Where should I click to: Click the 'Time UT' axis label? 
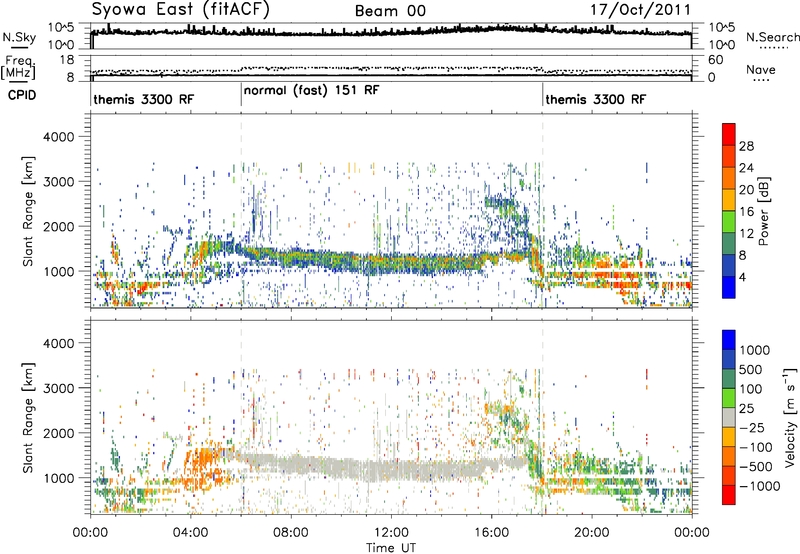coord(391,548)
